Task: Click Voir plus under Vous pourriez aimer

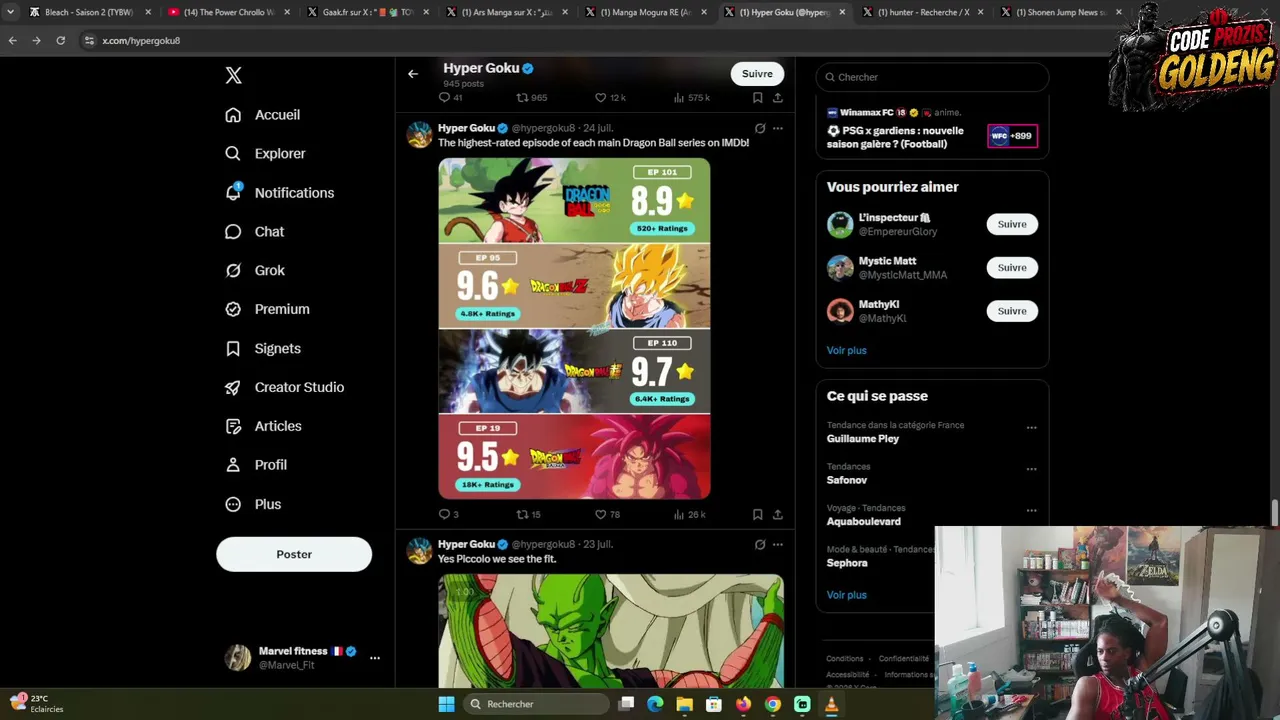Action: [847, 350]
